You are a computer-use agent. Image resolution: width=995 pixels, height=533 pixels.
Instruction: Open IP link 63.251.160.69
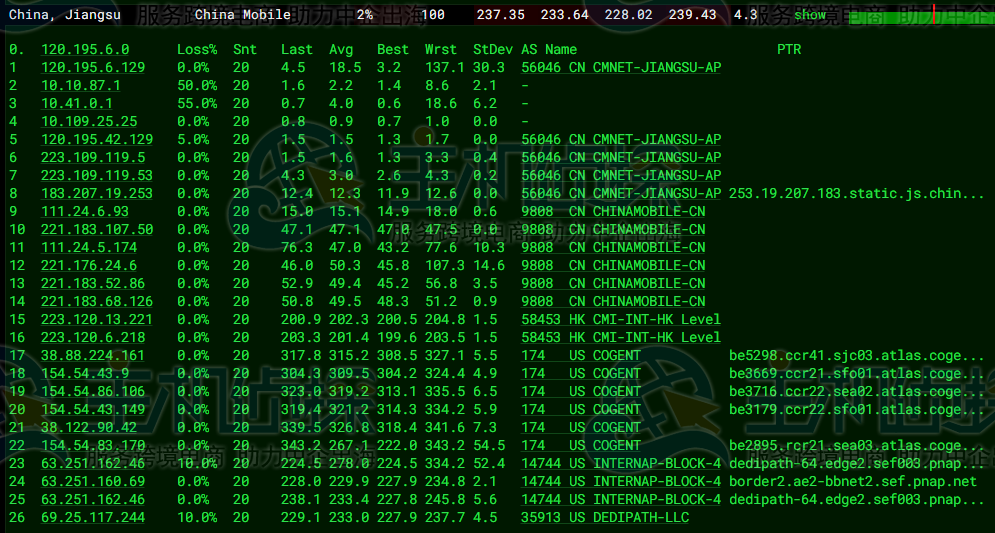point(93,481)
